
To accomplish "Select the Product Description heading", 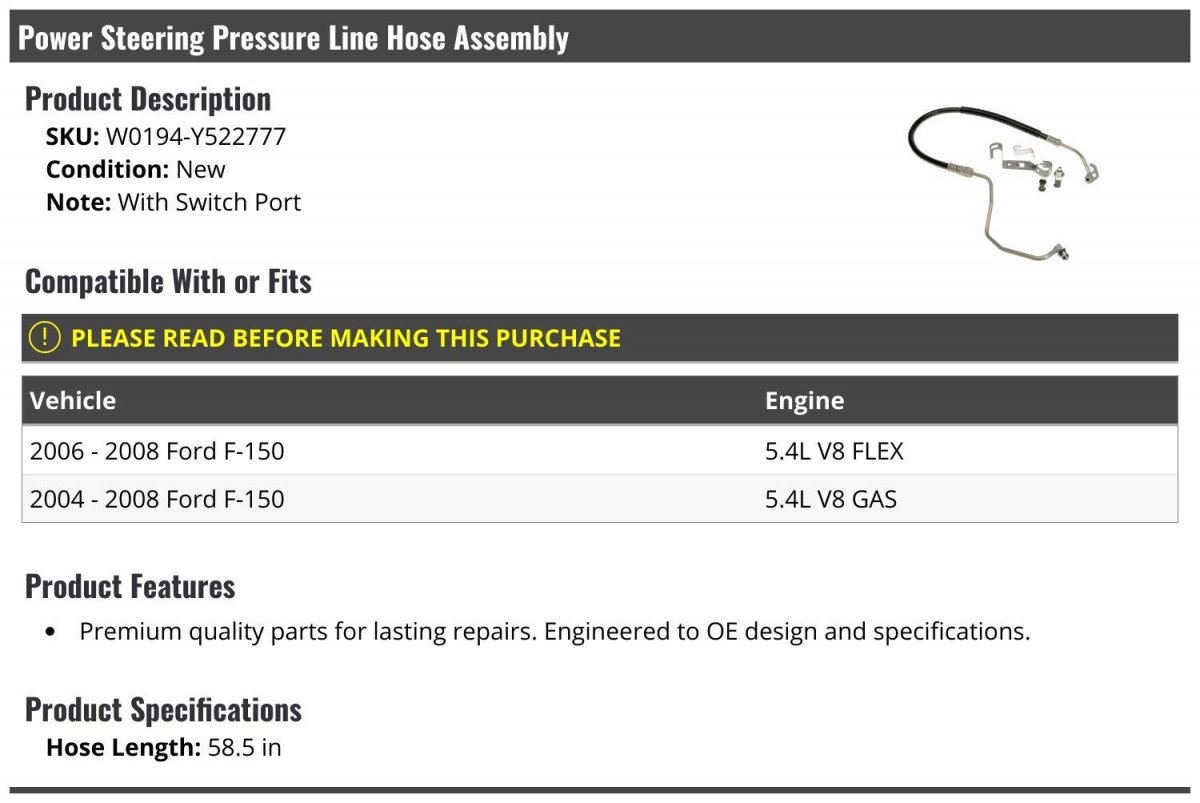I will [148, 99].
